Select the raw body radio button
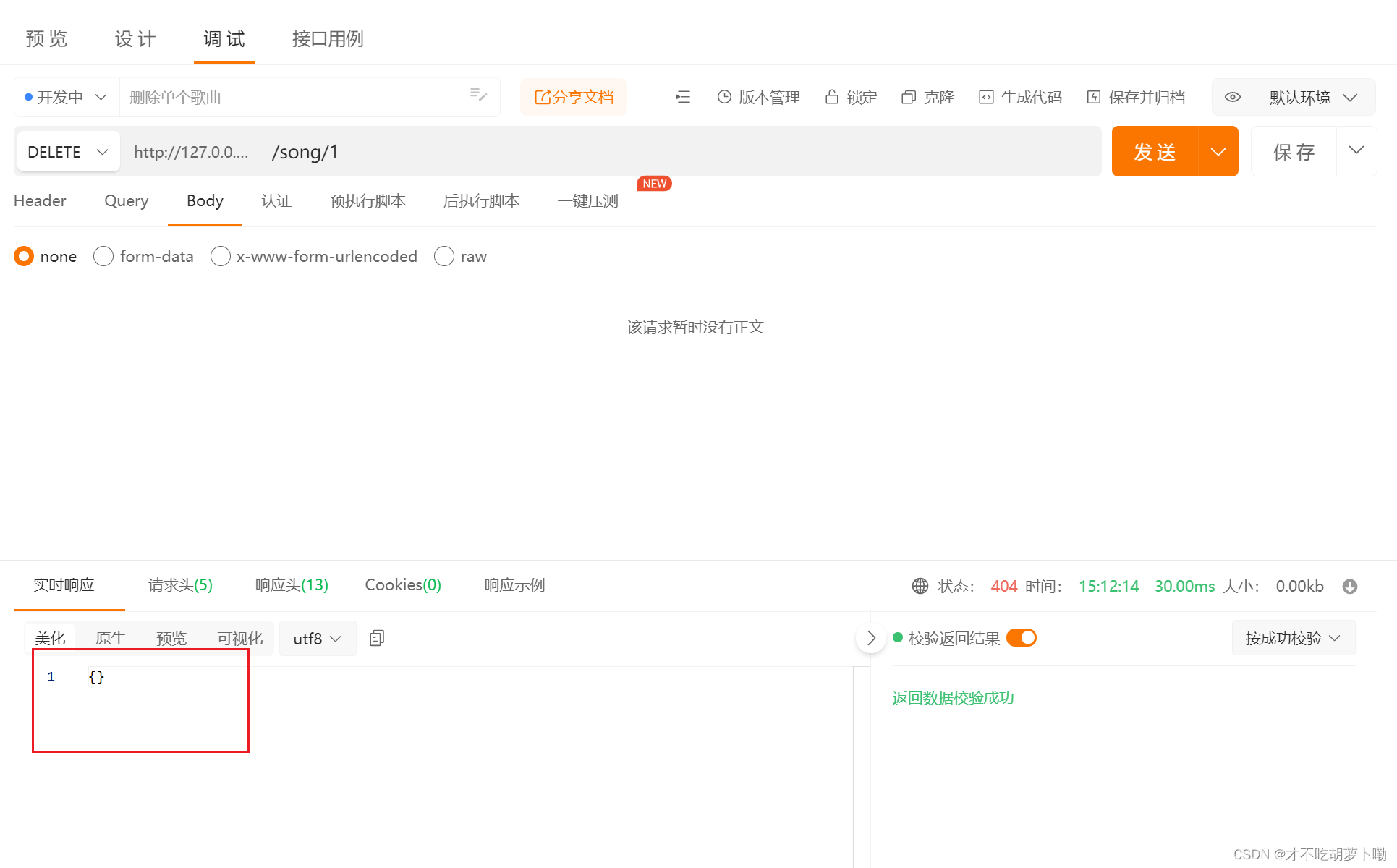 [444, 256]
